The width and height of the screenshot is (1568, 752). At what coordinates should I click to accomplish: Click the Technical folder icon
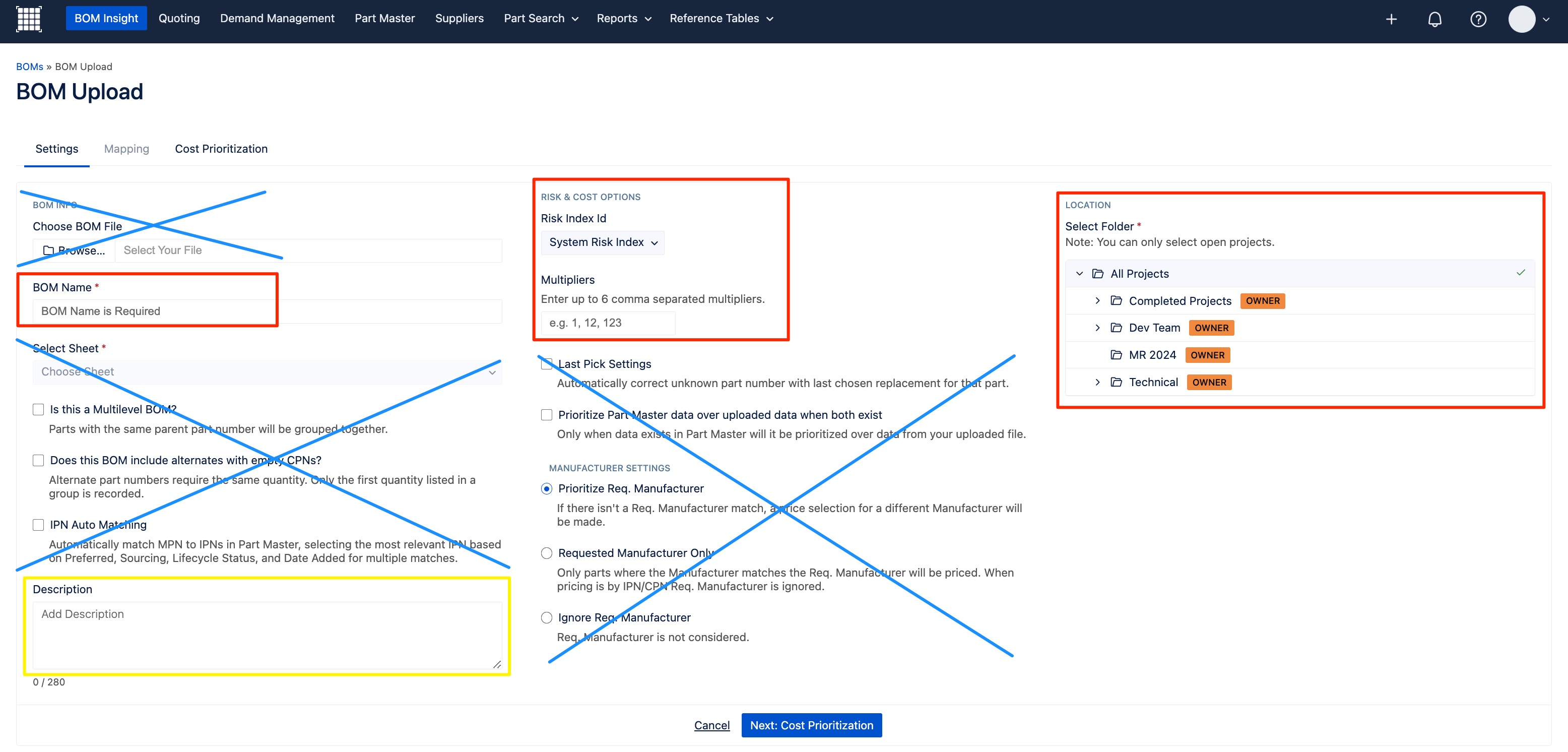(1117, 382)
